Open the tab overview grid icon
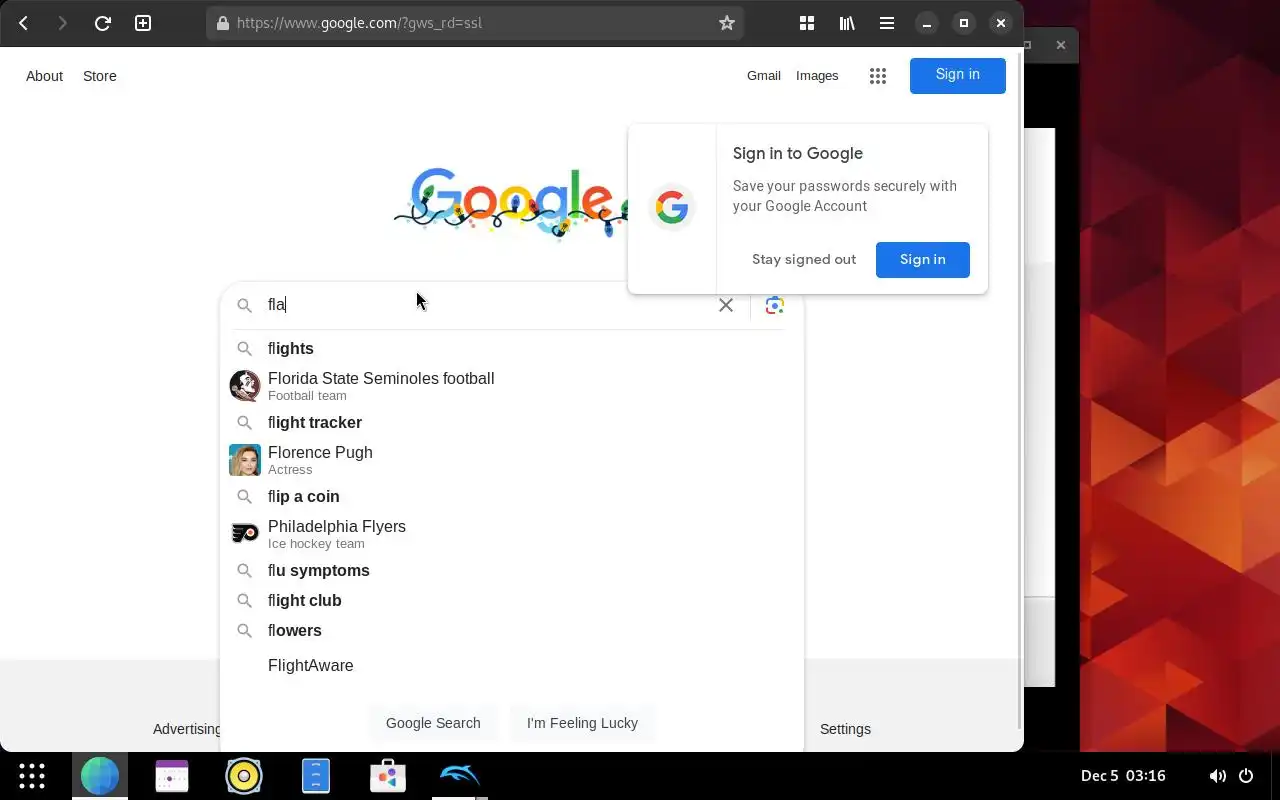This screenshot has width=1280, height=800. point(807,23)
